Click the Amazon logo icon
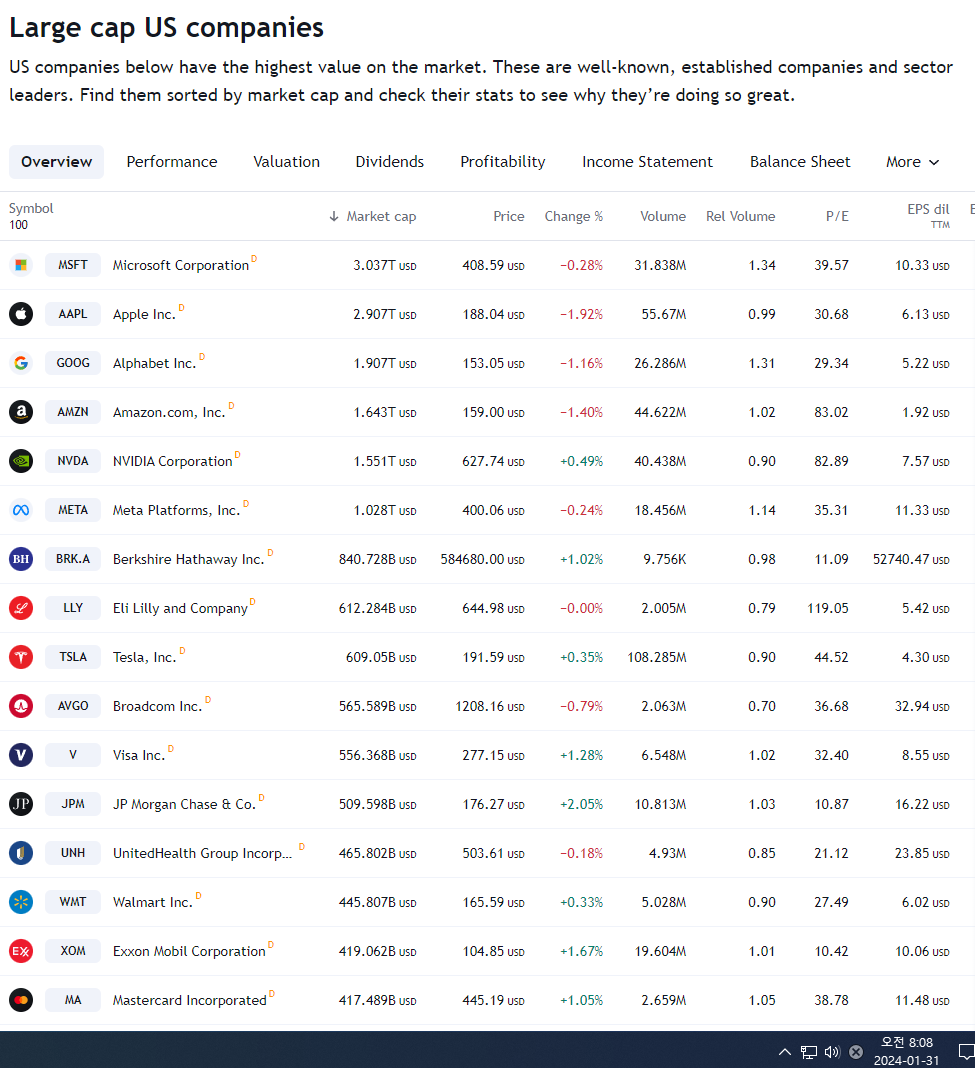 click(21, 412)
